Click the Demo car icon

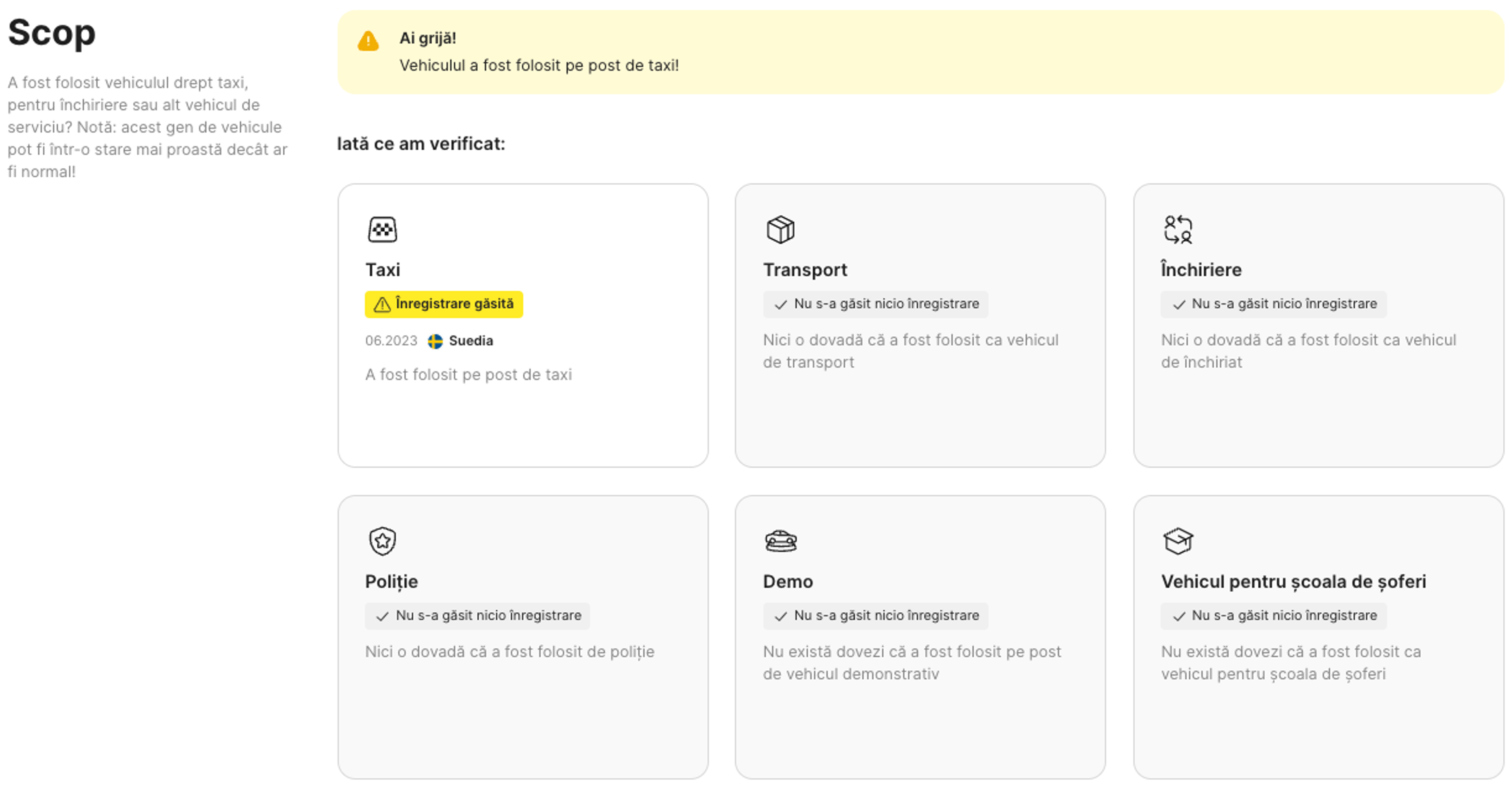[x=780, y=541]
